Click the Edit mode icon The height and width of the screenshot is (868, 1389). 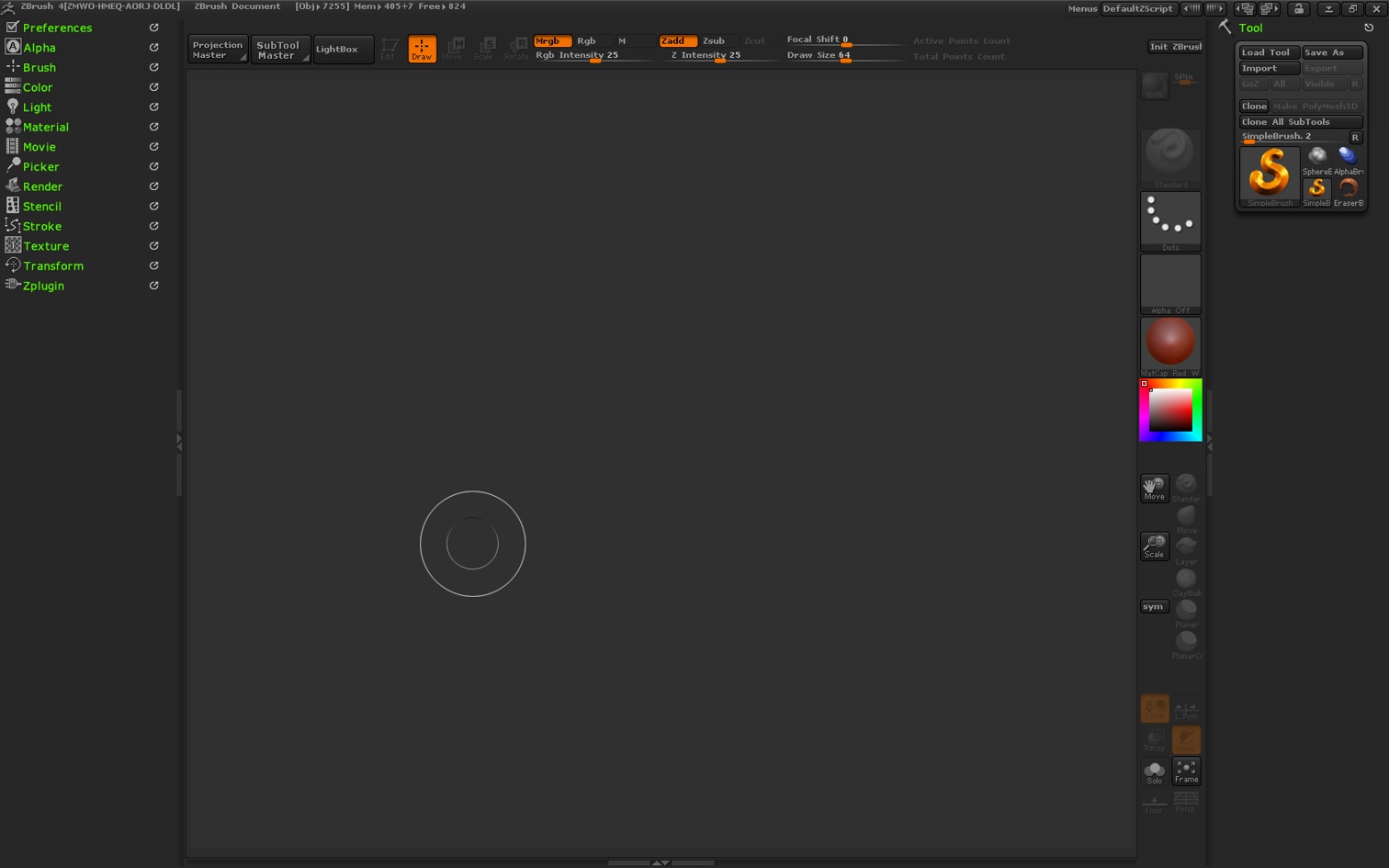pyautogui.click(x=389, y=49)
